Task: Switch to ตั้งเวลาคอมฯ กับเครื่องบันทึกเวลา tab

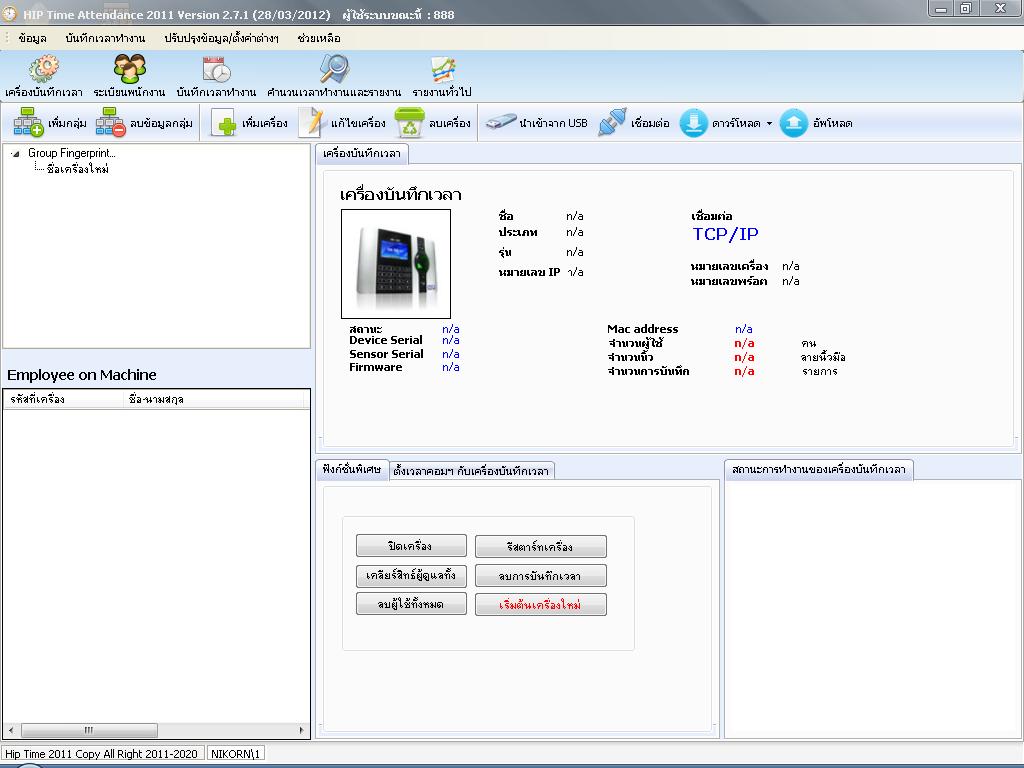Action: click(x=471, y=471)
